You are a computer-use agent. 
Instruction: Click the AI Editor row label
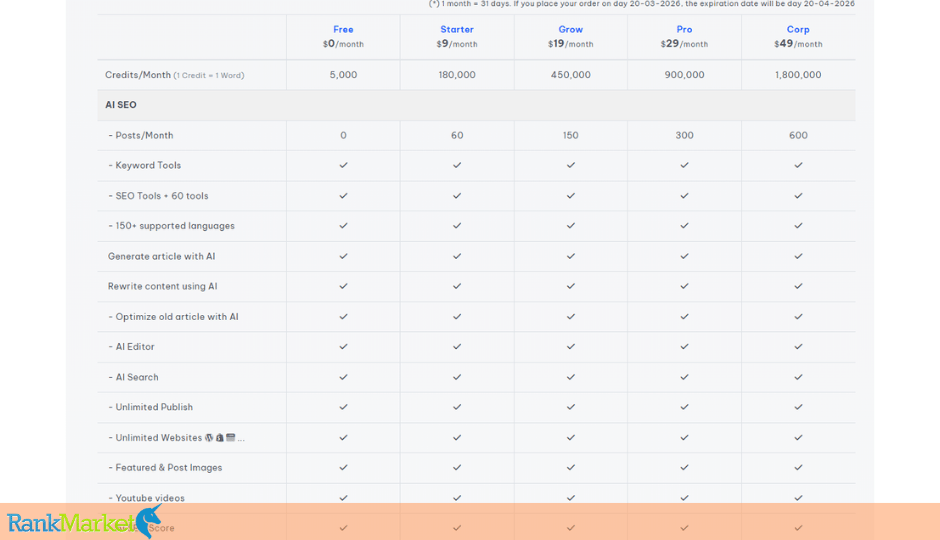click(131, 347)
